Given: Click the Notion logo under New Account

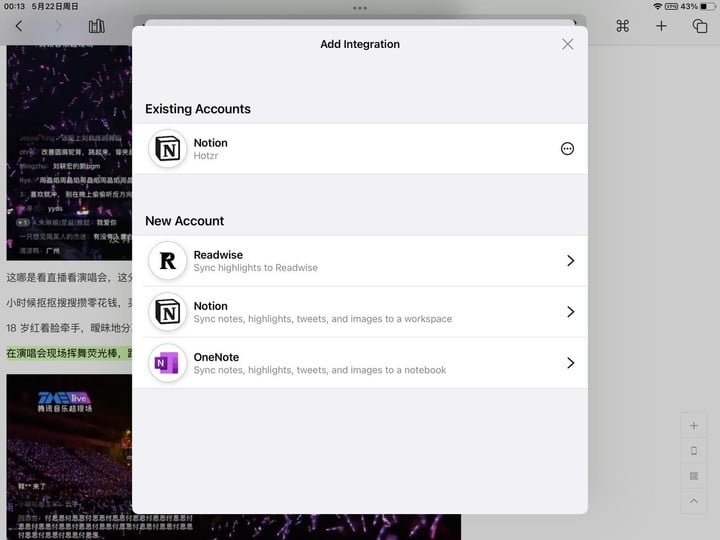Looking at the screenshot, I should pos(168,312).
